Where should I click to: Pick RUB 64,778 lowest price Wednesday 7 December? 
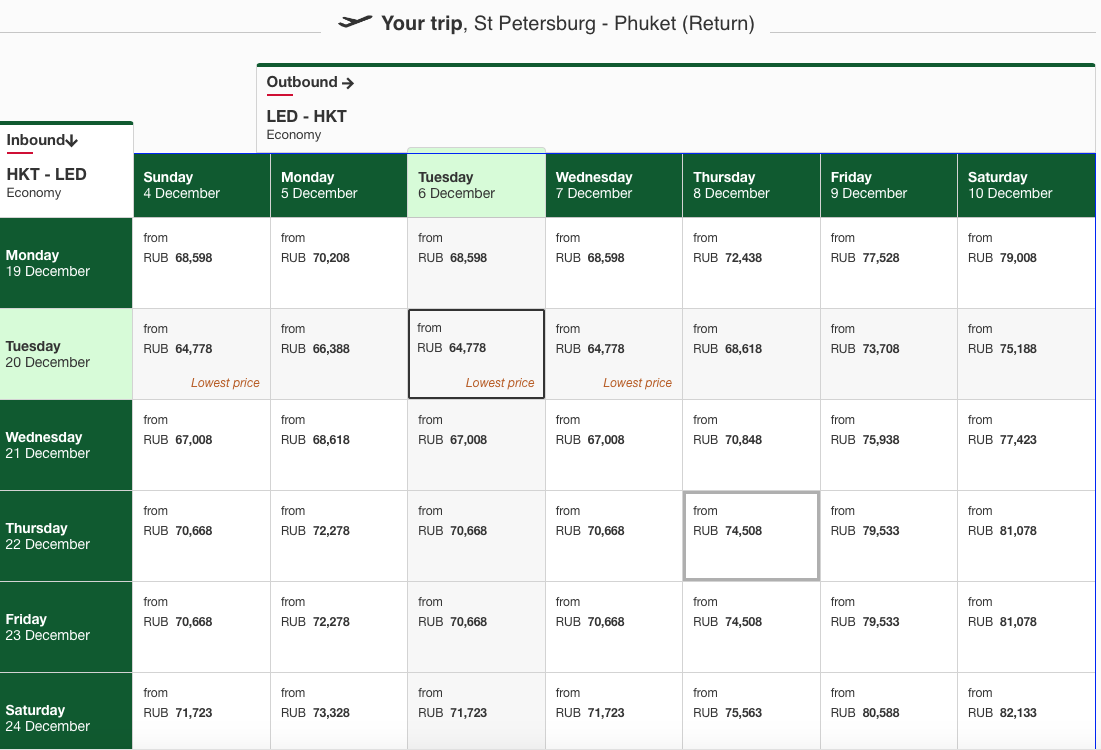614,354
